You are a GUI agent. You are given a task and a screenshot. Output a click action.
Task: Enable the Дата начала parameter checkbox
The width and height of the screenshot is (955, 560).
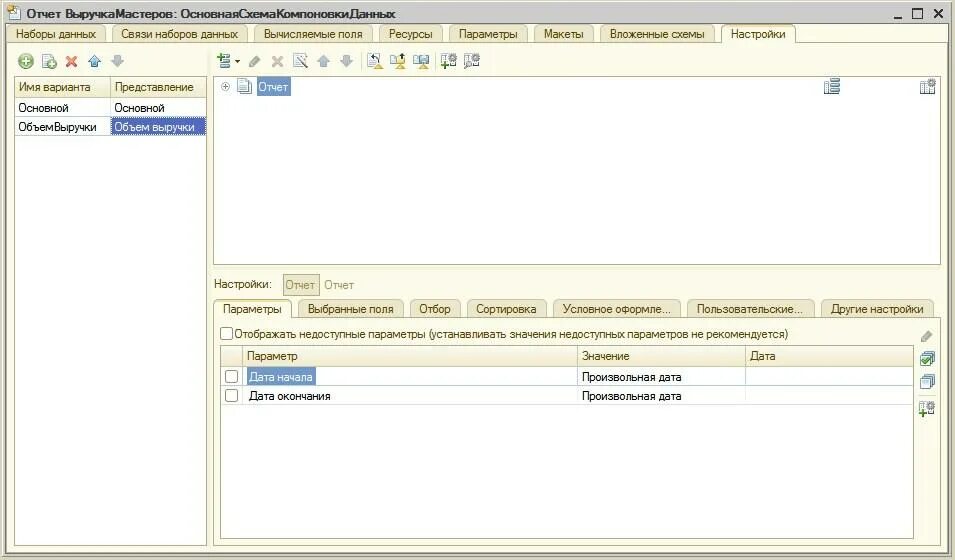click(231, 377)
